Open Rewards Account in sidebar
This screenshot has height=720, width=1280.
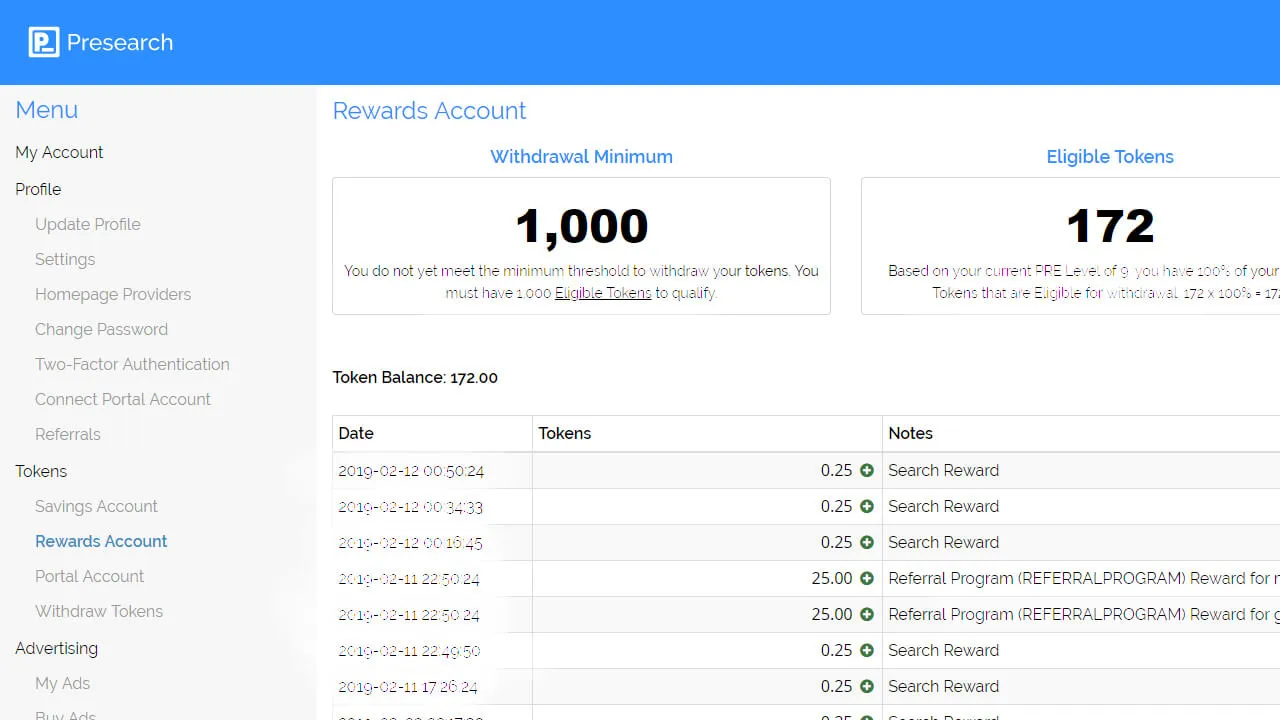tap(101, 541)
